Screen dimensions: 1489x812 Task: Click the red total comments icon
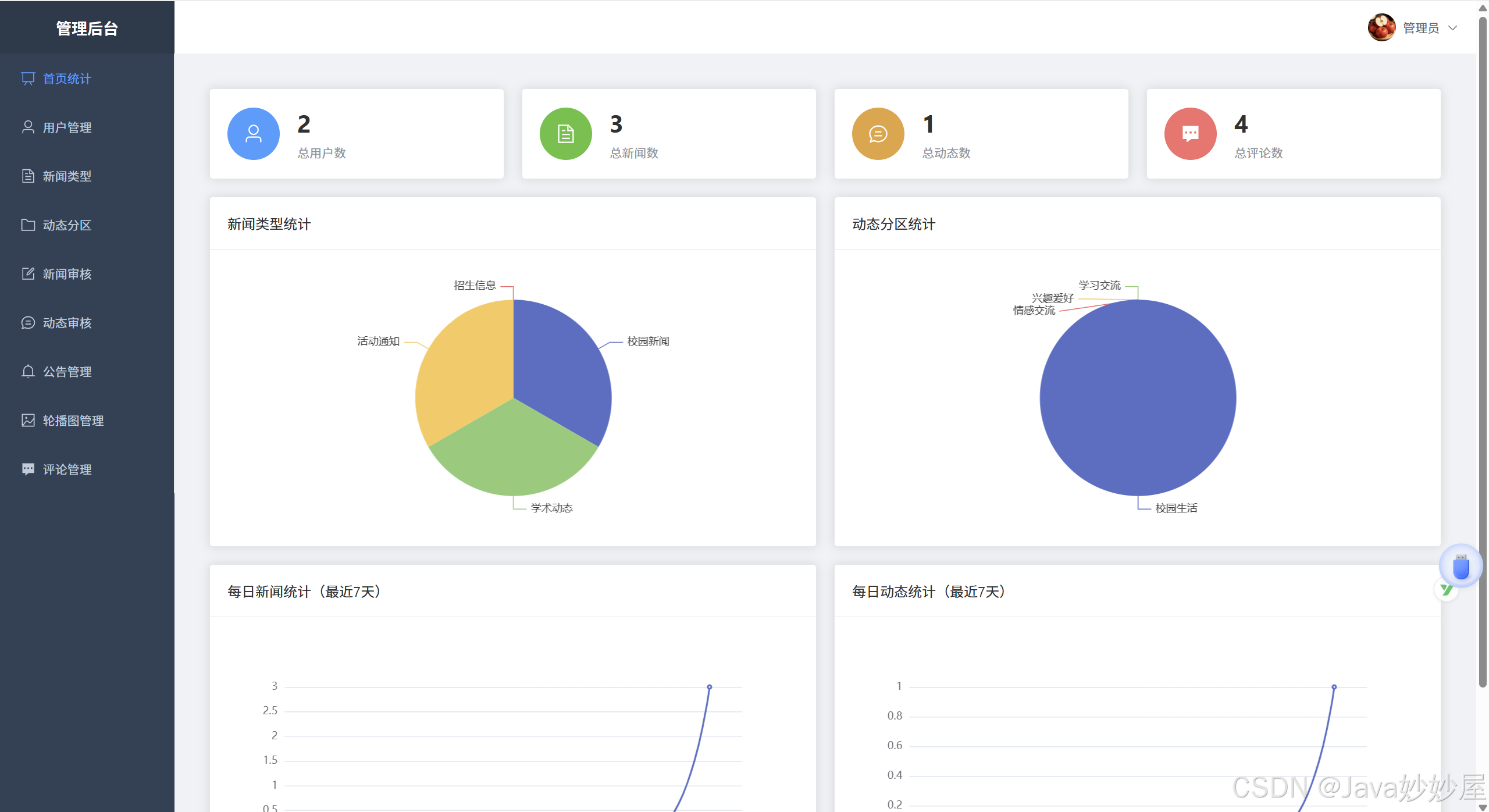(x=1190, y=134)
